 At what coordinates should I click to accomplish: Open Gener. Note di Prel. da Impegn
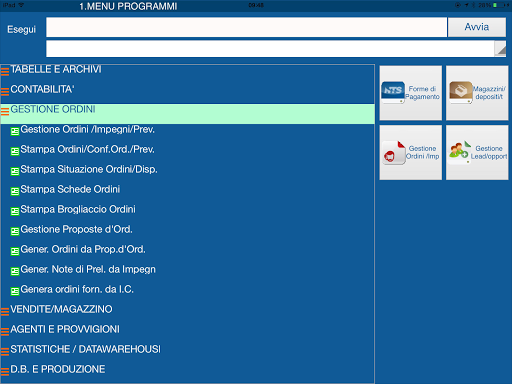[88, 269]
